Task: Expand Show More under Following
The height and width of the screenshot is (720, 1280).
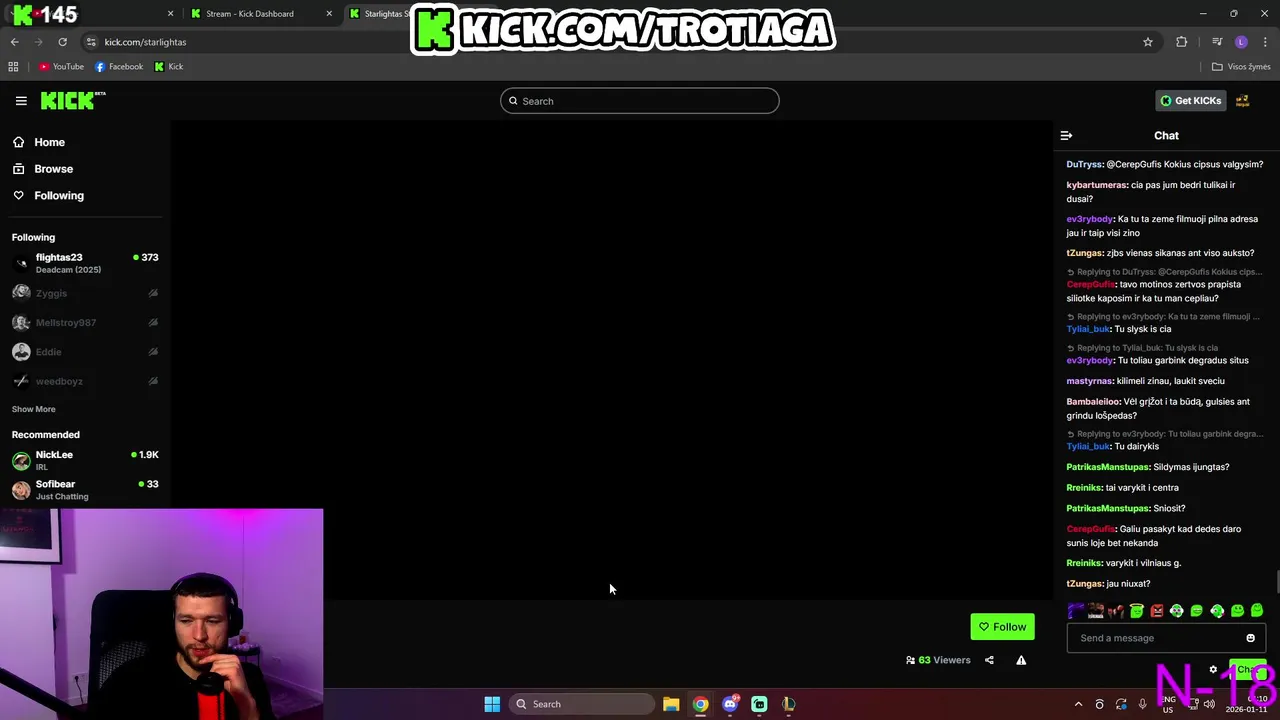Action: pyautogui.click(x=33, y=409)
